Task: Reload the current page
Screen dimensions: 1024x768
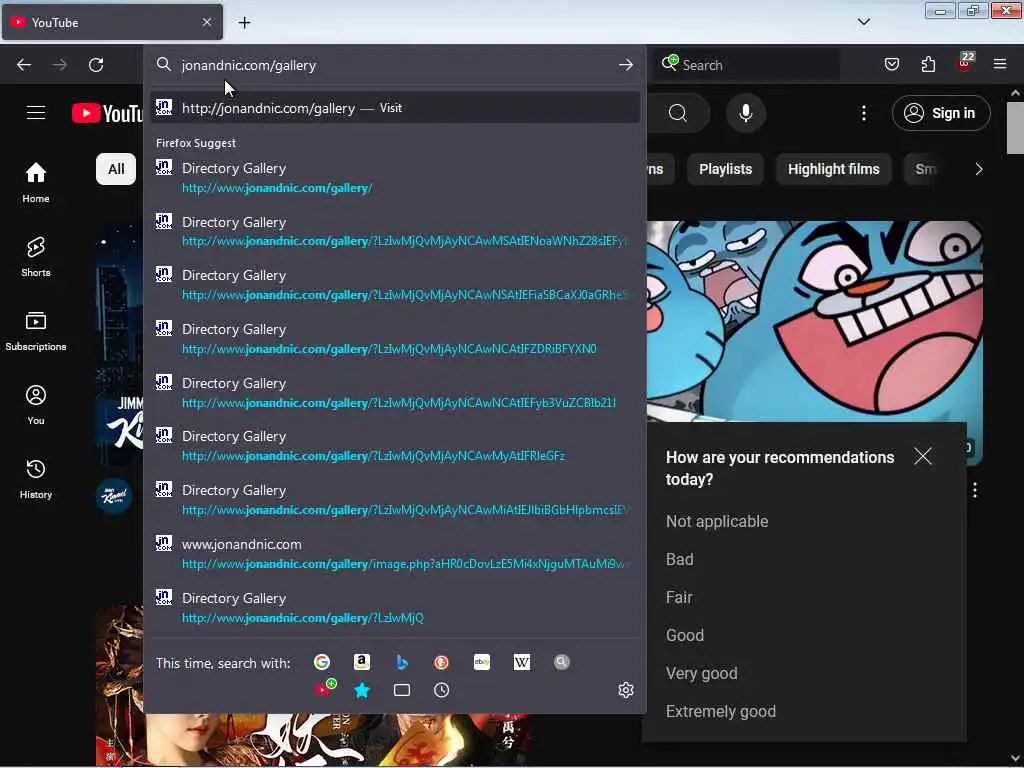Action: coord(96,65)
